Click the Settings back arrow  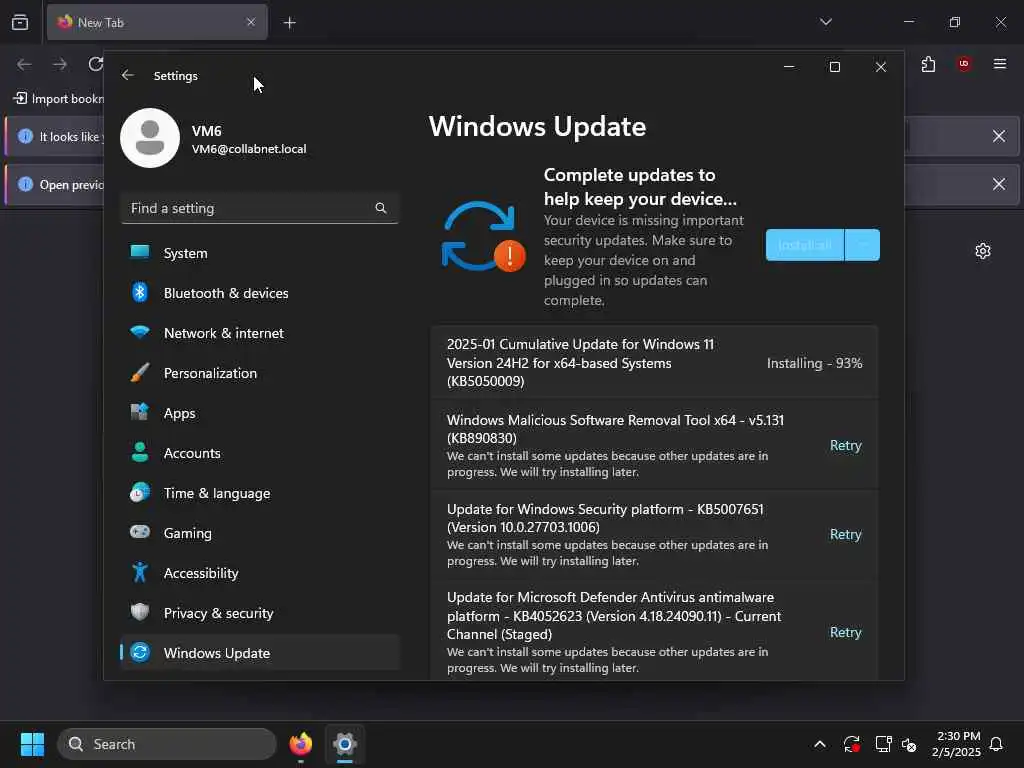point(127,76)
